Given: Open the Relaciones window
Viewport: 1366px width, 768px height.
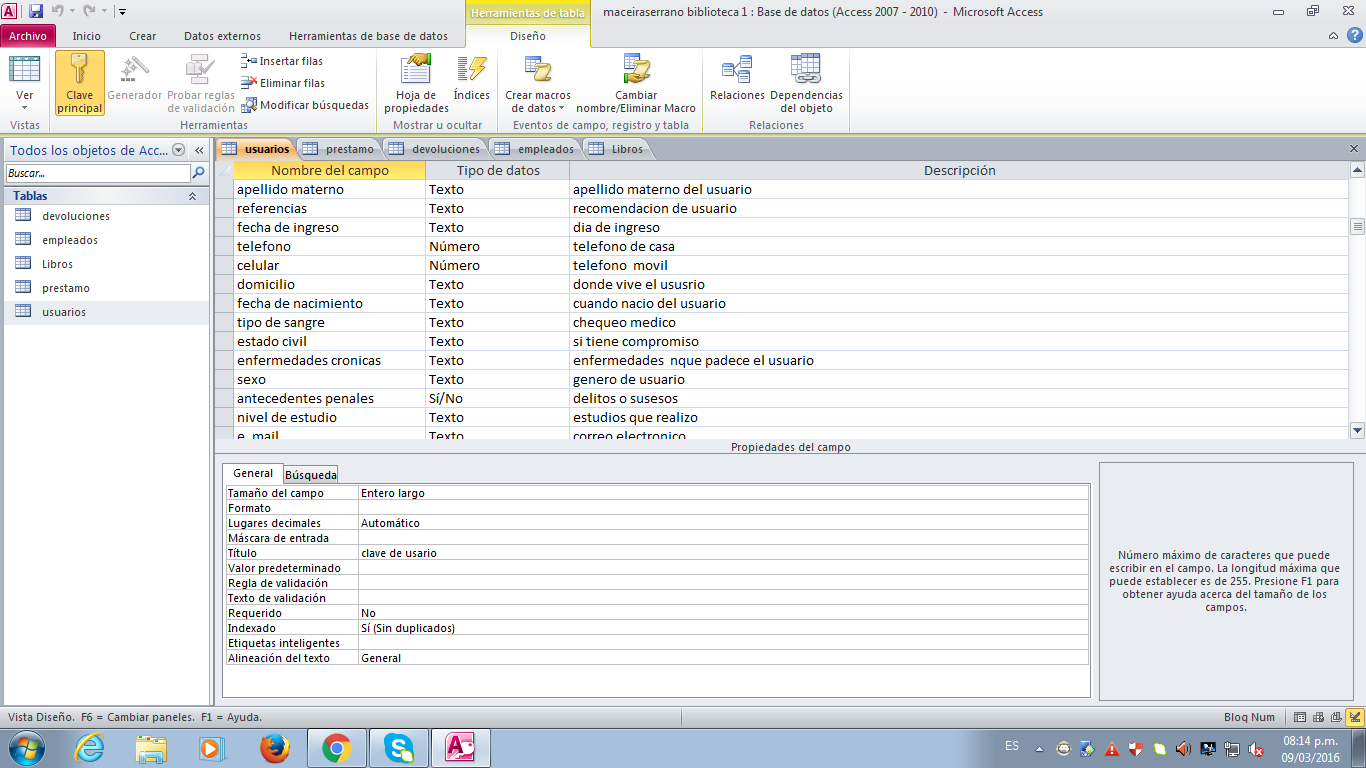Looking at the screenshot, I should click(x=737, y=72).
